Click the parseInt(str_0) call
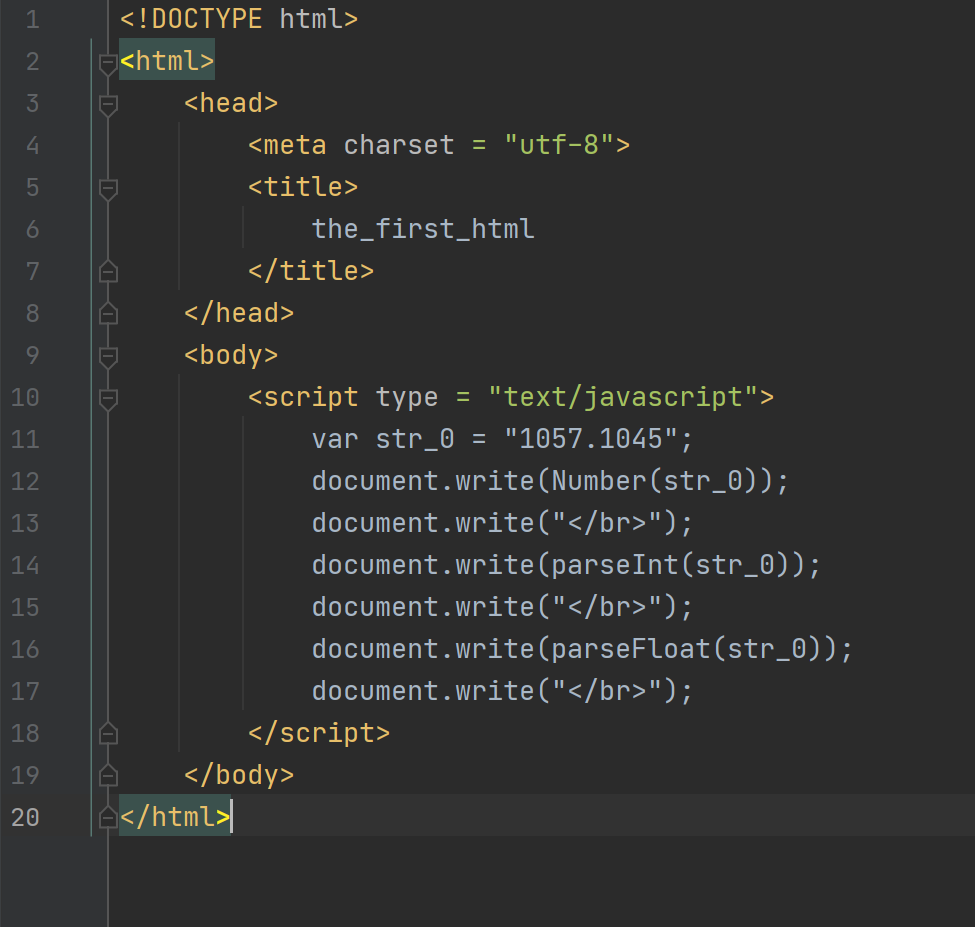Screen dimensions: 975x927 click(670, 565)
